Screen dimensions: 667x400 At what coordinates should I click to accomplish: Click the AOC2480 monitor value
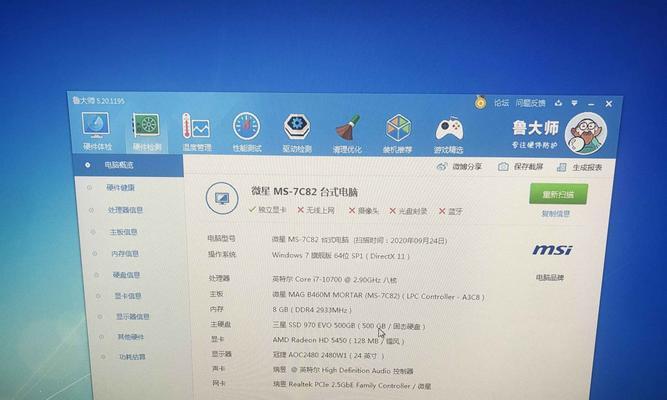328,355
